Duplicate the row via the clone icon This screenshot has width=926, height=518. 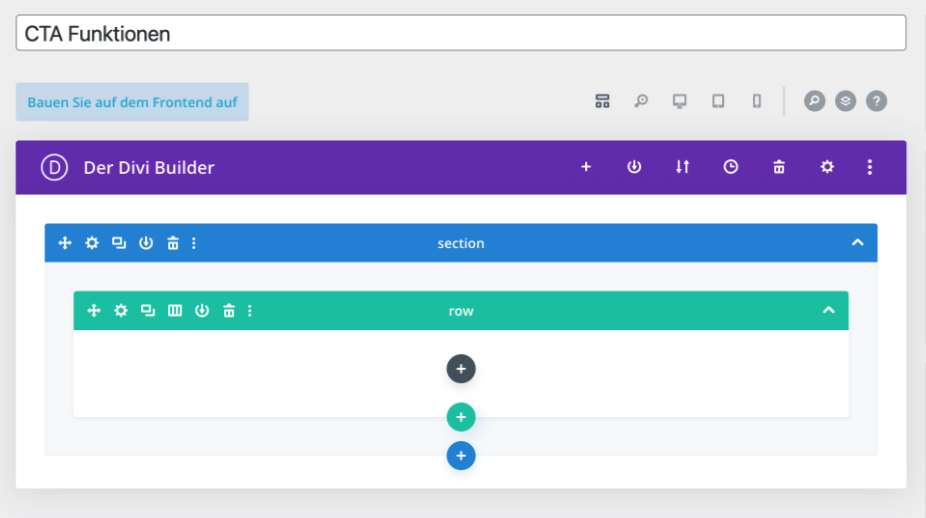[x=148, y=311]
